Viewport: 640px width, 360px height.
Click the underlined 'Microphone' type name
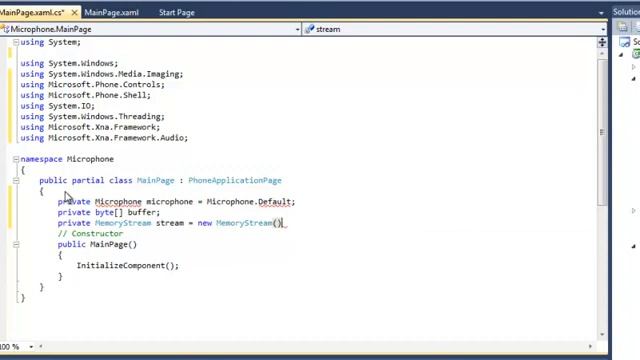(118, 202)
